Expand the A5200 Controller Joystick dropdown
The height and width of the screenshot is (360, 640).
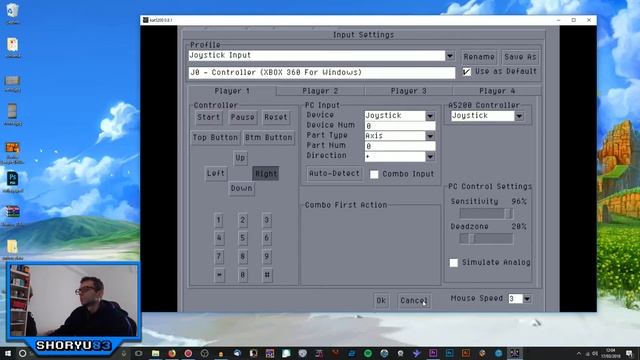point(519,116)
